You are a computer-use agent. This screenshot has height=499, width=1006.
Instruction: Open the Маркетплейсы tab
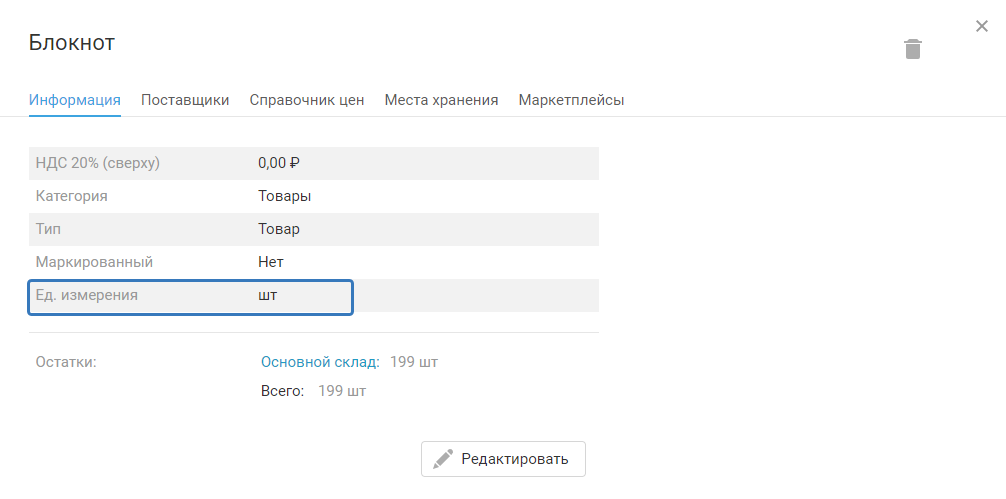point(571,100)
